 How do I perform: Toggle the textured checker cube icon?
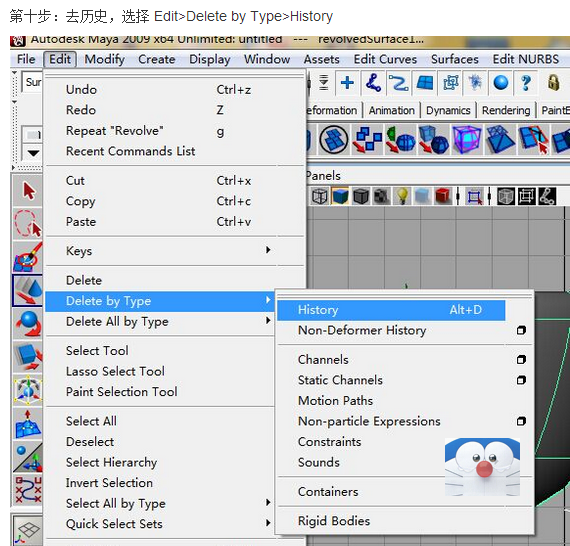click(x=381, y=197)
